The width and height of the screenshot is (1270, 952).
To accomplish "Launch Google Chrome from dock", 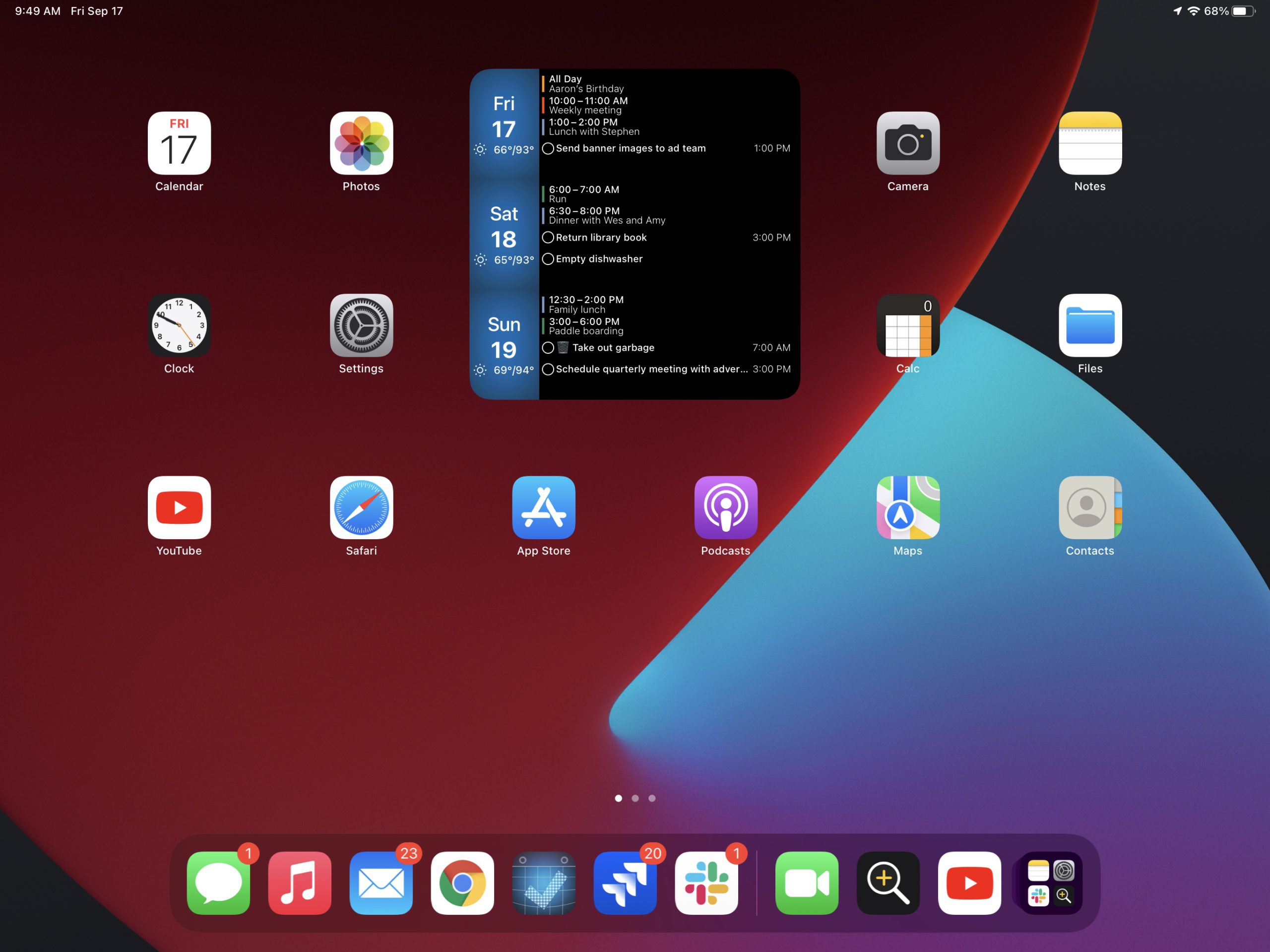I will click(x=462, y=883).
